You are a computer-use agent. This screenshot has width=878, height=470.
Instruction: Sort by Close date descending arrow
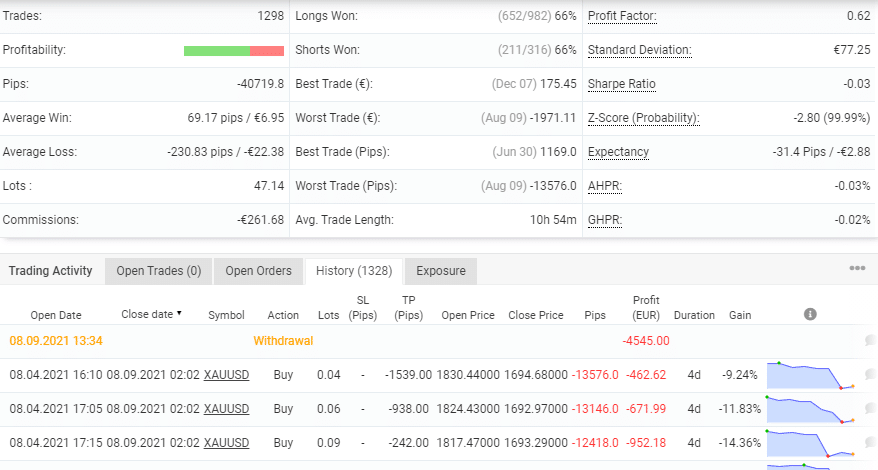coord(179,313)
